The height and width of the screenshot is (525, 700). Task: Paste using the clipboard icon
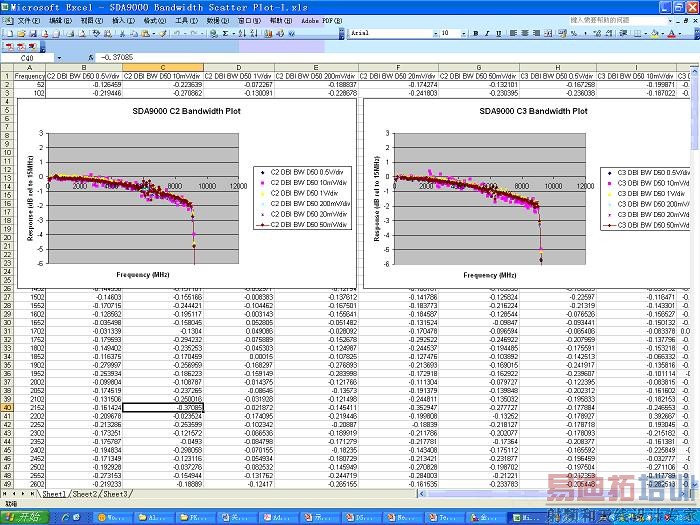(145, 33)
